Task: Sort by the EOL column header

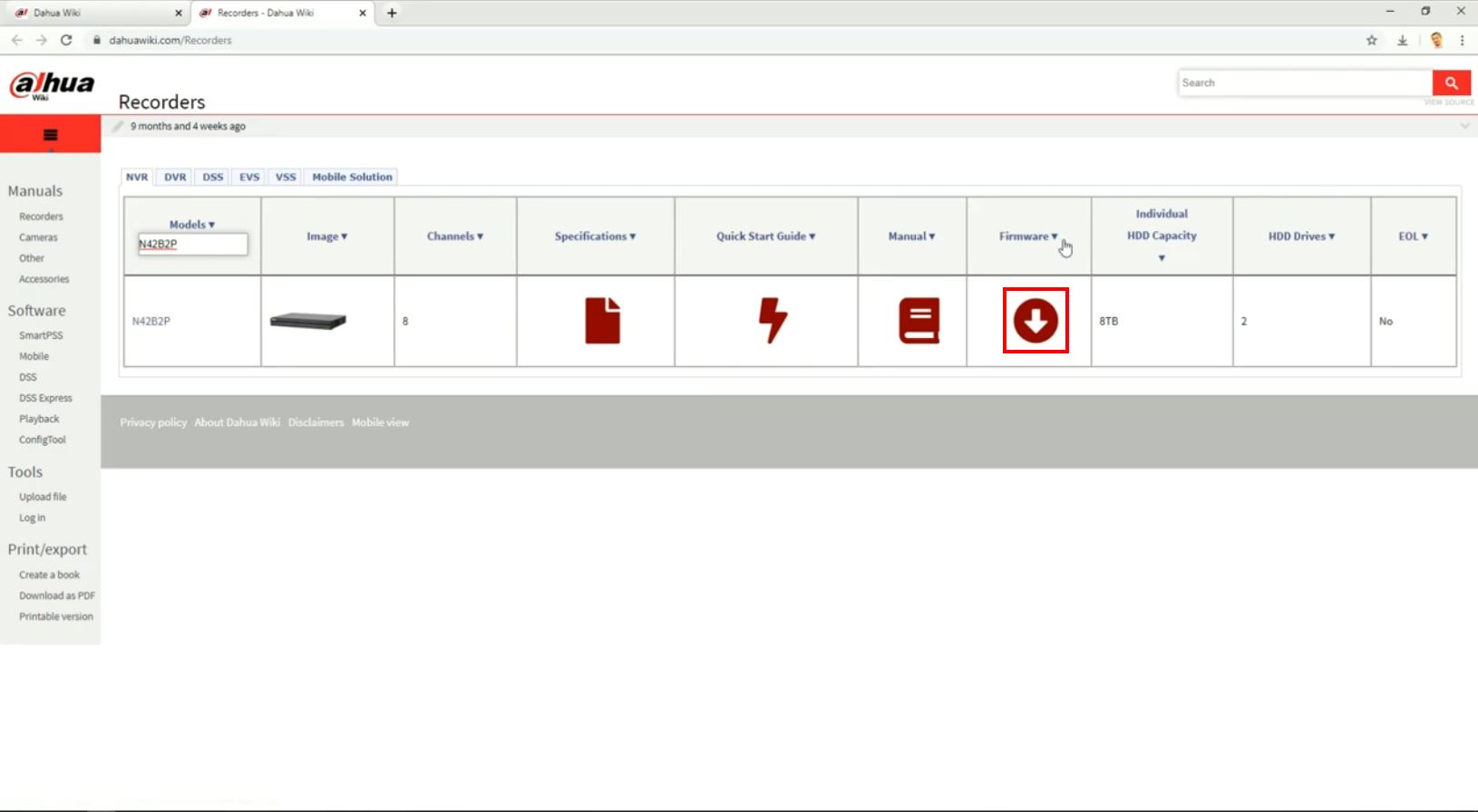Action: [1413, 236]
